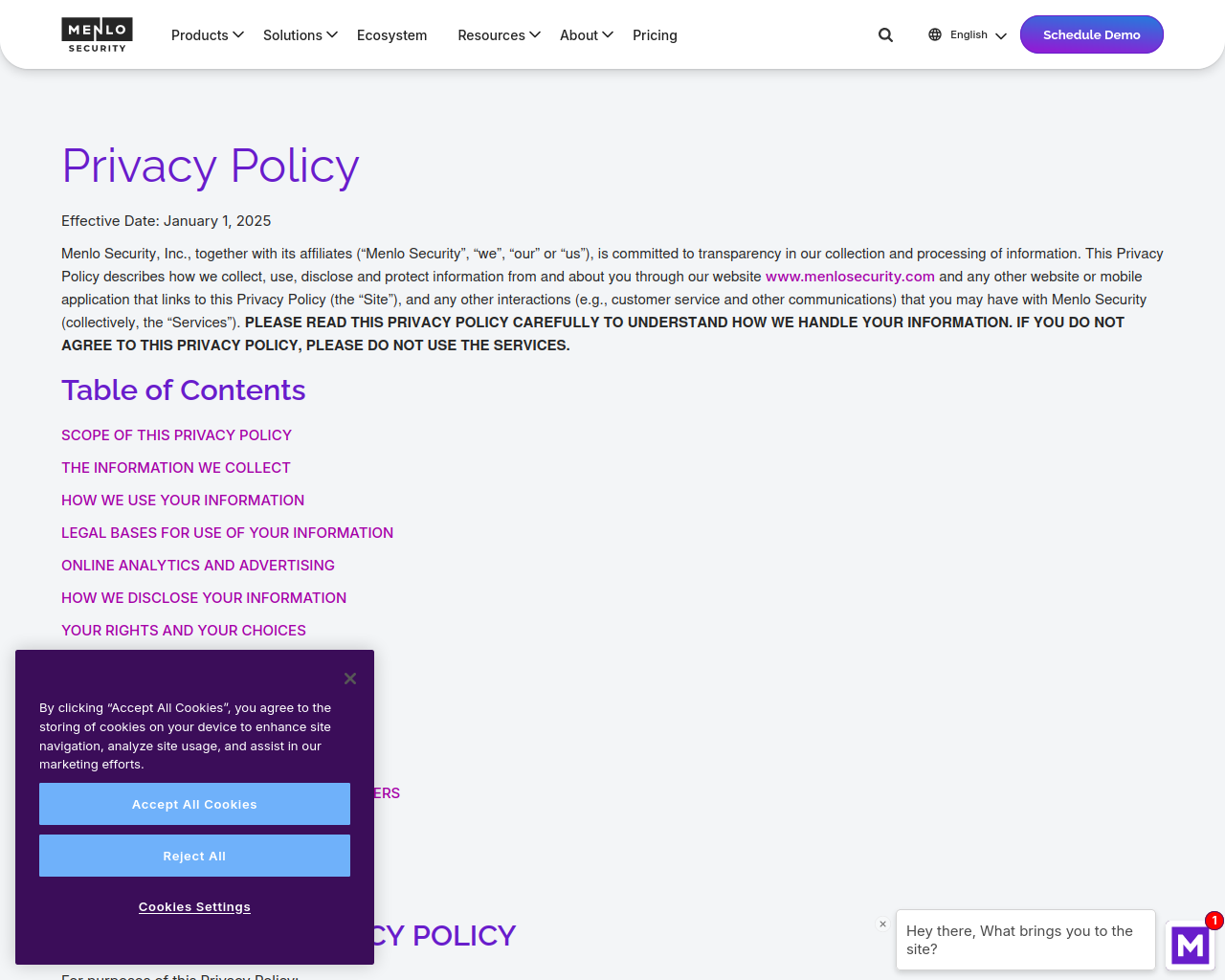This screenshot has width=1225, height=980.
Task: Jump to Legal Bases for Use section
Action: 227,533
